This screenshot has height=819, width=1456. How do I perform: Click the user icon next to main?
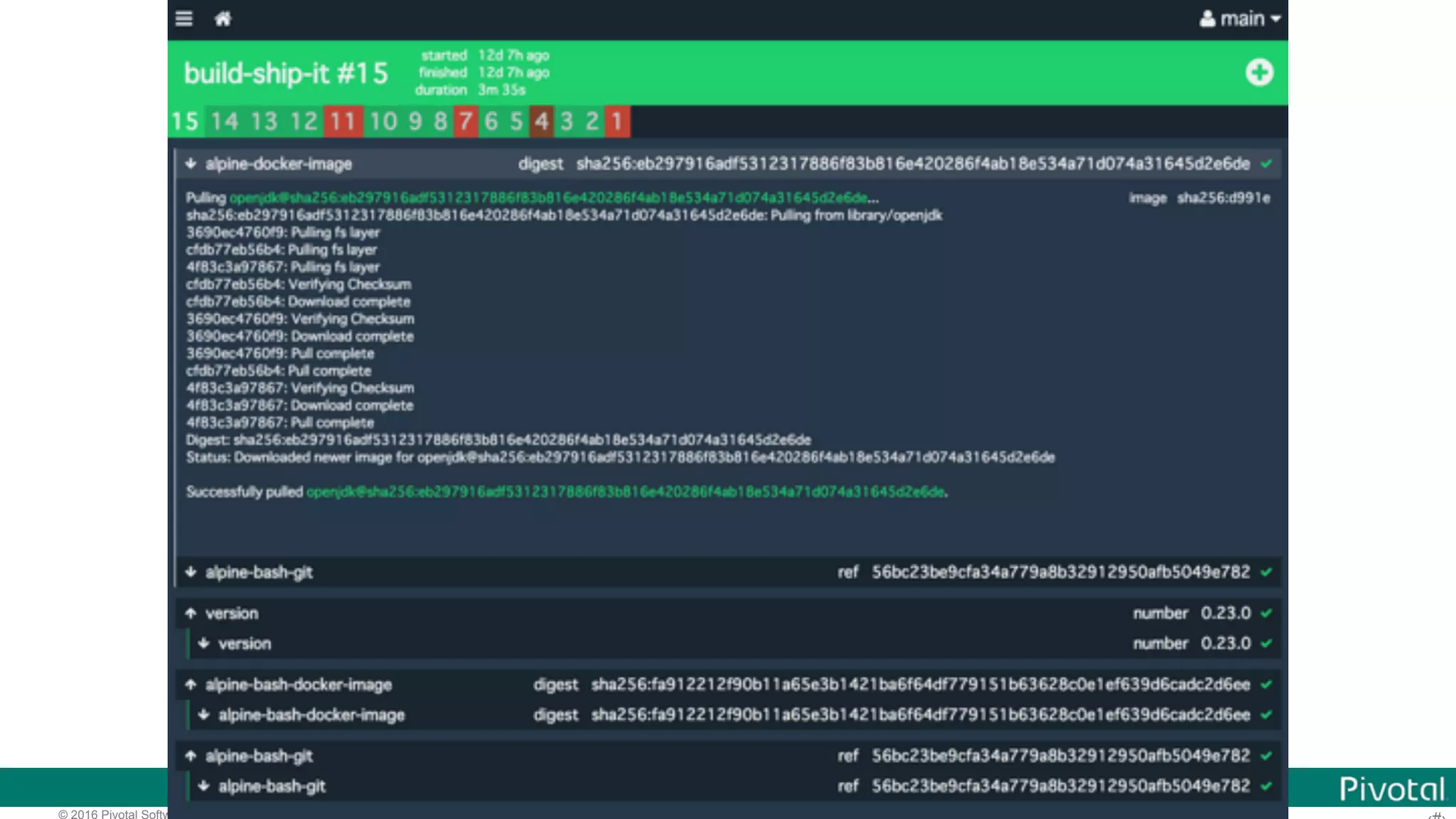click(x=1206, y=18)
